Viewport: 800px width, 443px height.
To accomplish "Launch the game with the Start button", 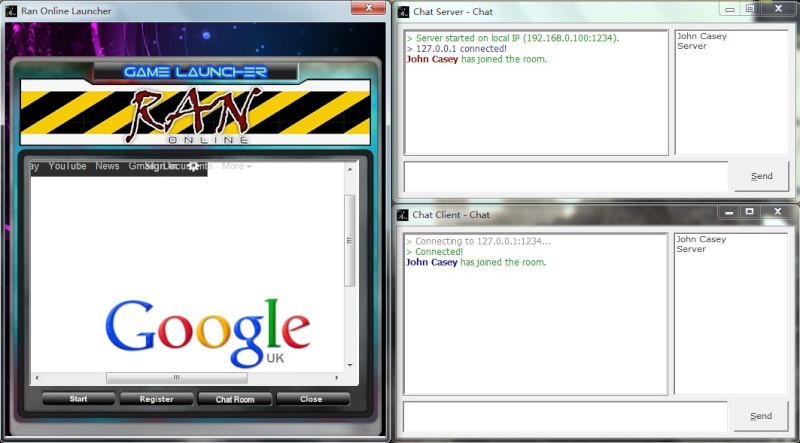I will (78, 399).
